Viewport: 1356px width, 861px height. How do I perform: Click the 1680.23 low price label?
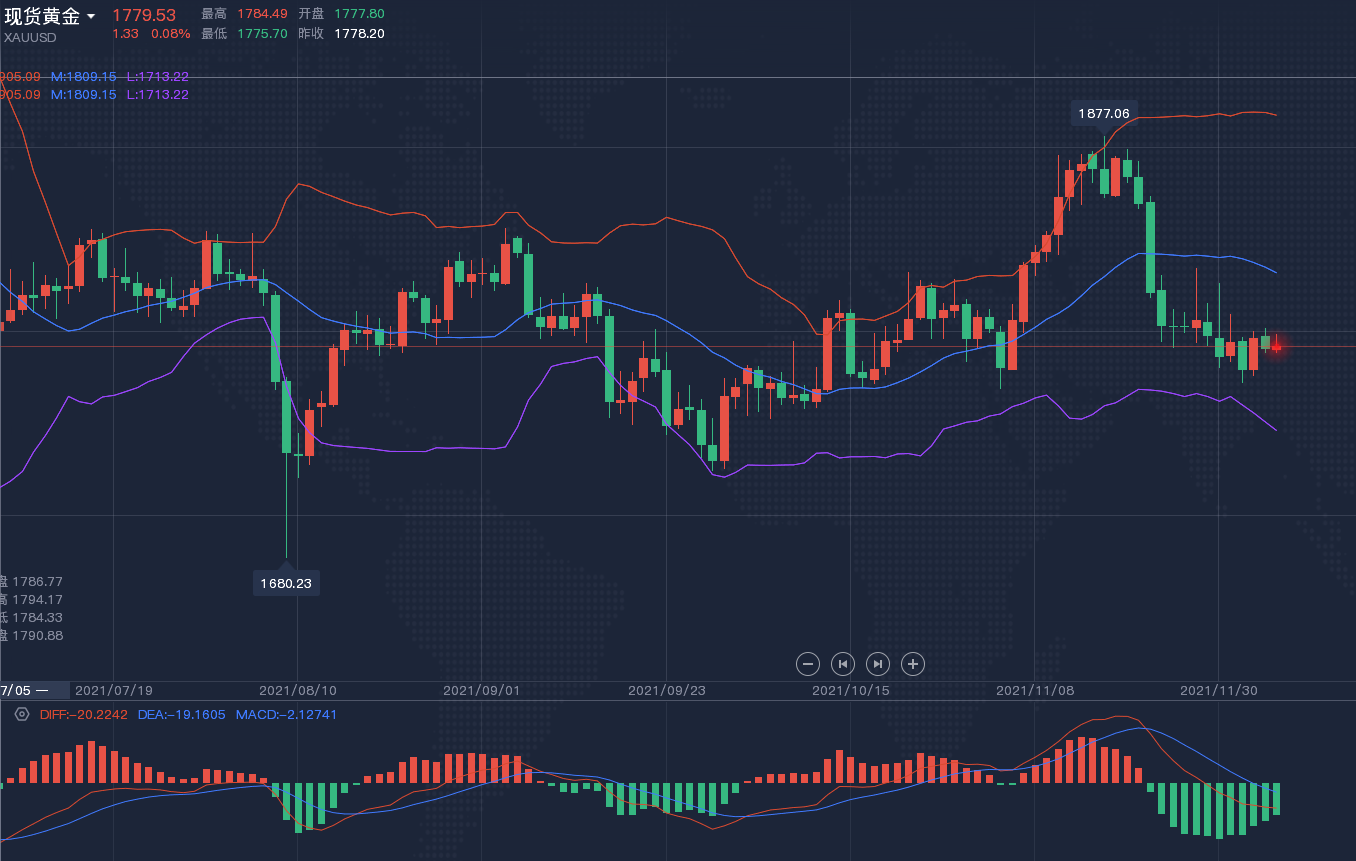point(286,583)
